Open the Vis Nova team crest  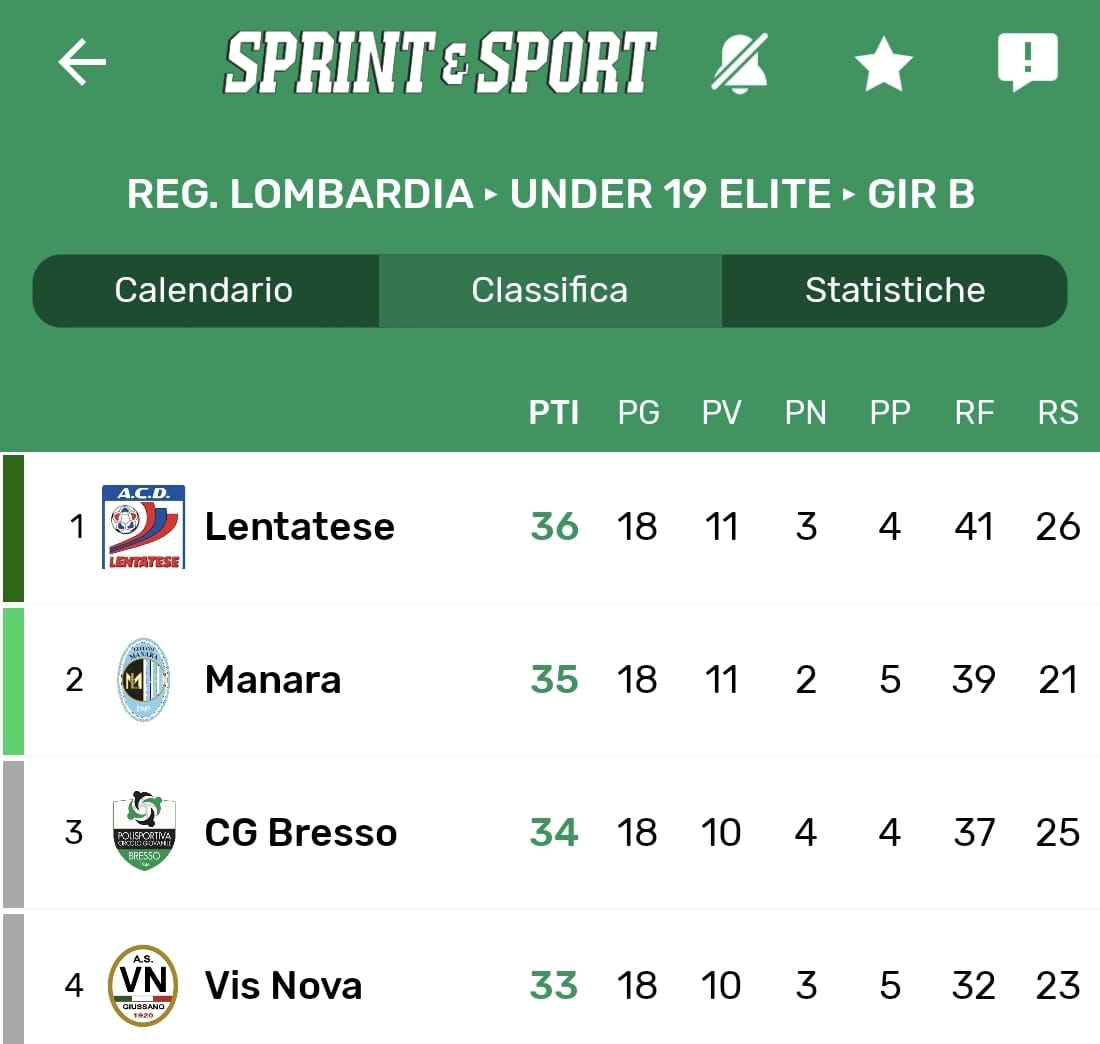(144, 985)
